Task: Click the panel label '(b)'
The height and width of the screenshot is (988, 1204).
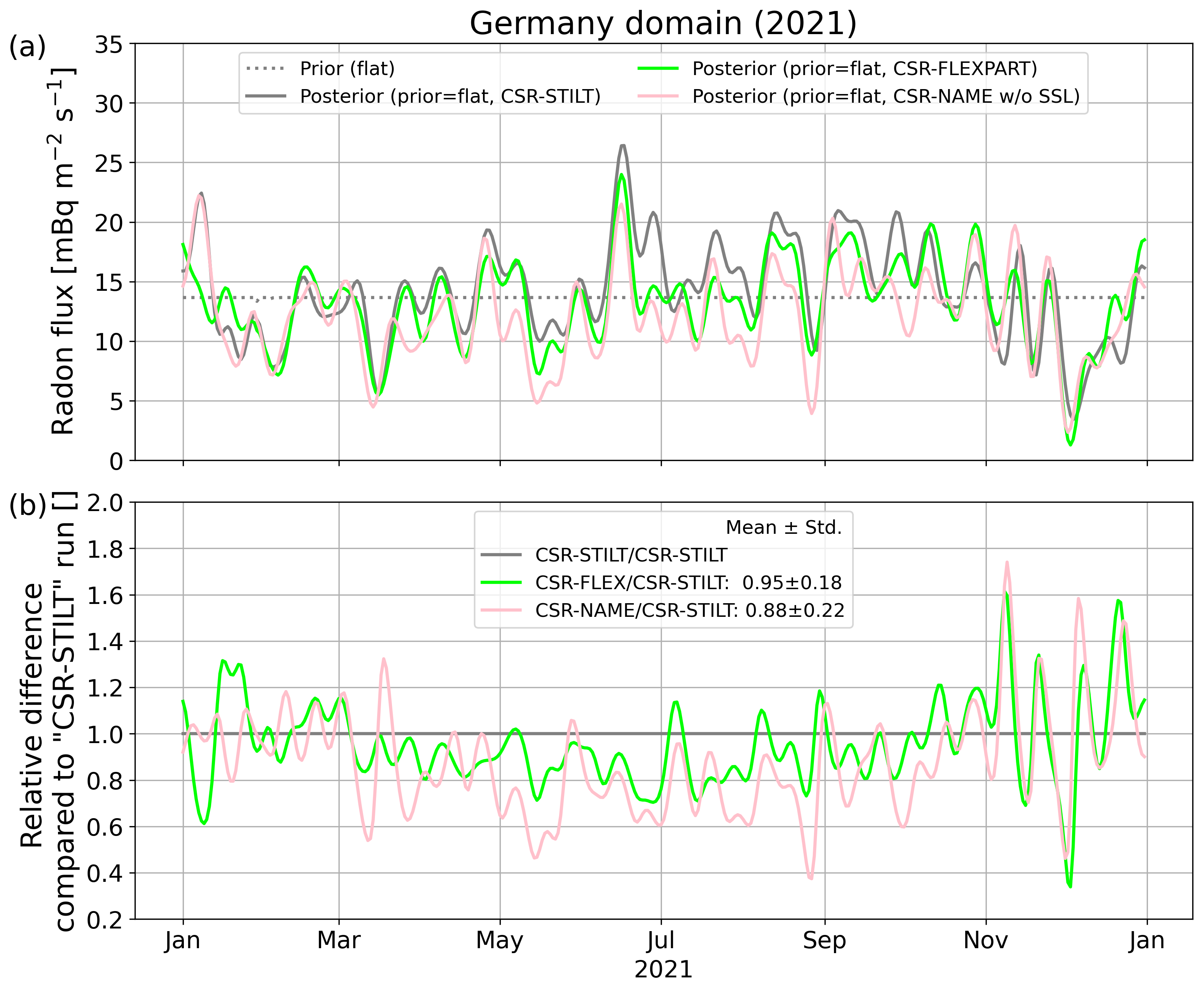Action: [27, 505]
